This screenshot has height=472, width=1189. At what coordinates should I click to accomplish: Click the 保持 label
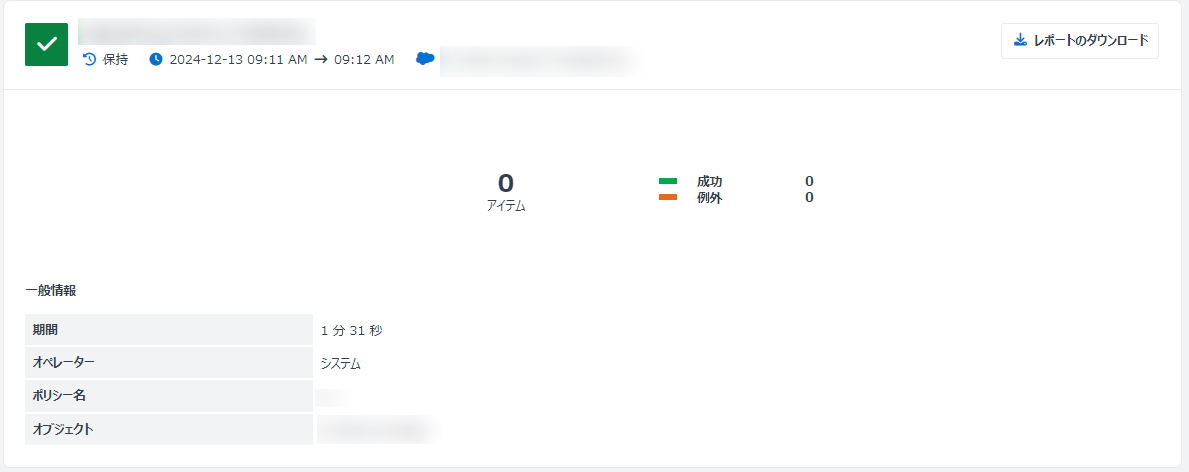tap(115, 59)
